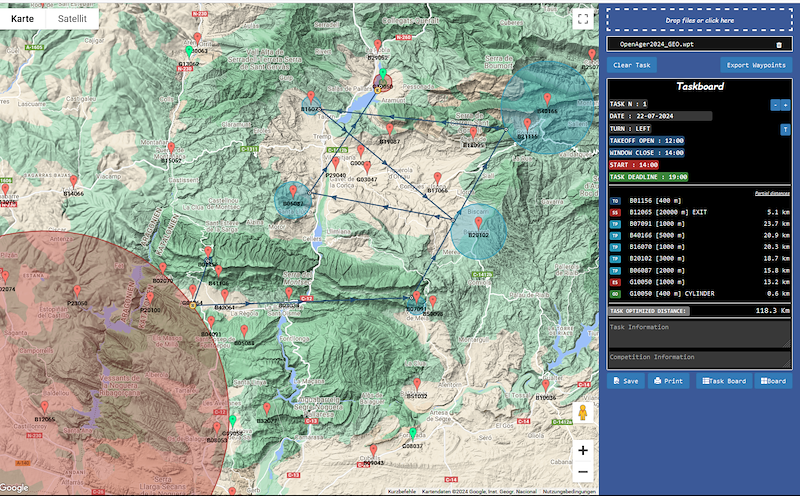This screenshot has width=800, height=496.
Task: Open Kurzbefehle link at map bottom
Action: pyautogui.click(x=402, y=491)
